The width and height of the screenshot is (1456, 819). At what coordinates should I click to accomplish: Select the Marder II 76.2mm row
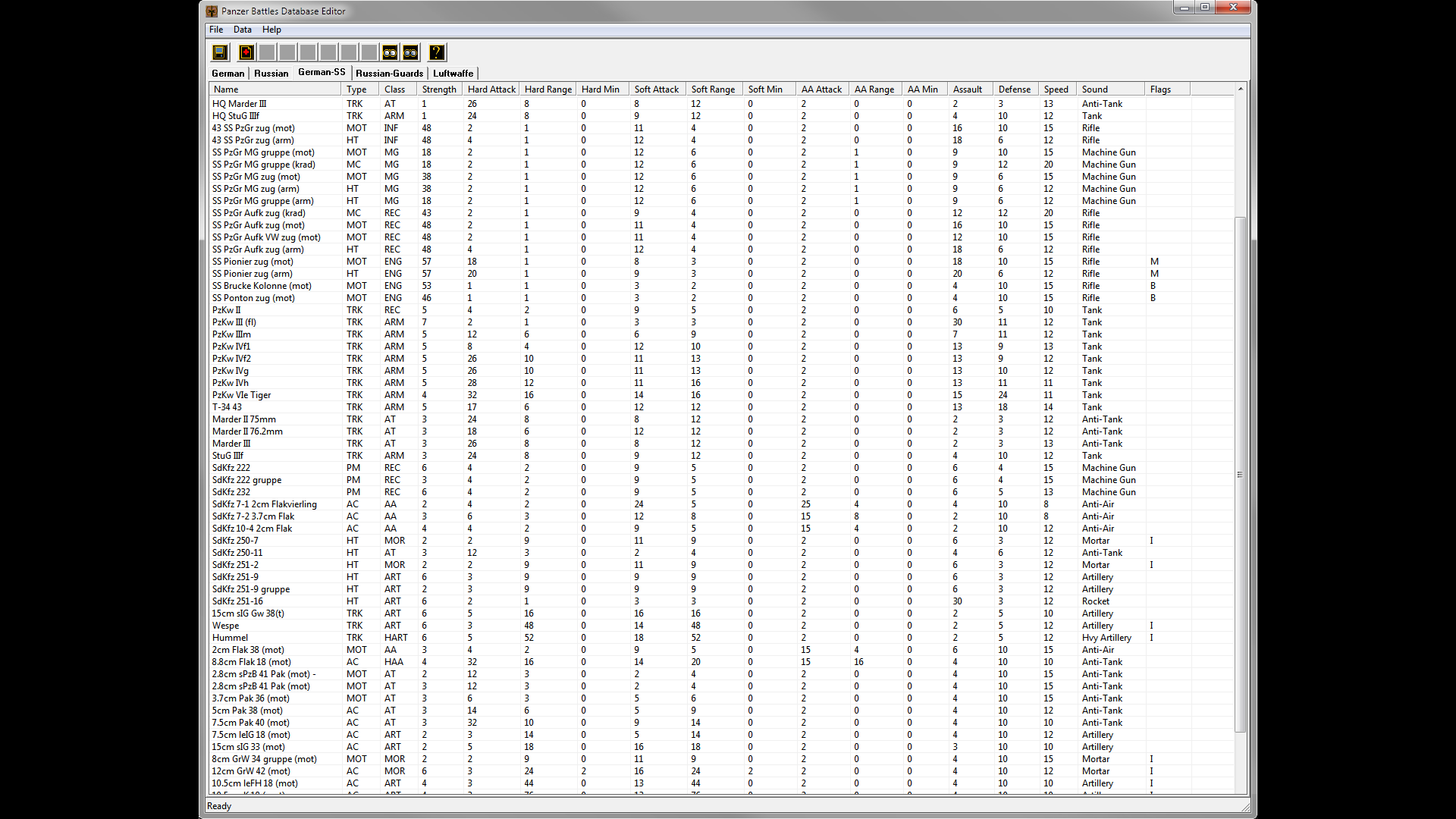pyautogui.click(x=722, y=431)
